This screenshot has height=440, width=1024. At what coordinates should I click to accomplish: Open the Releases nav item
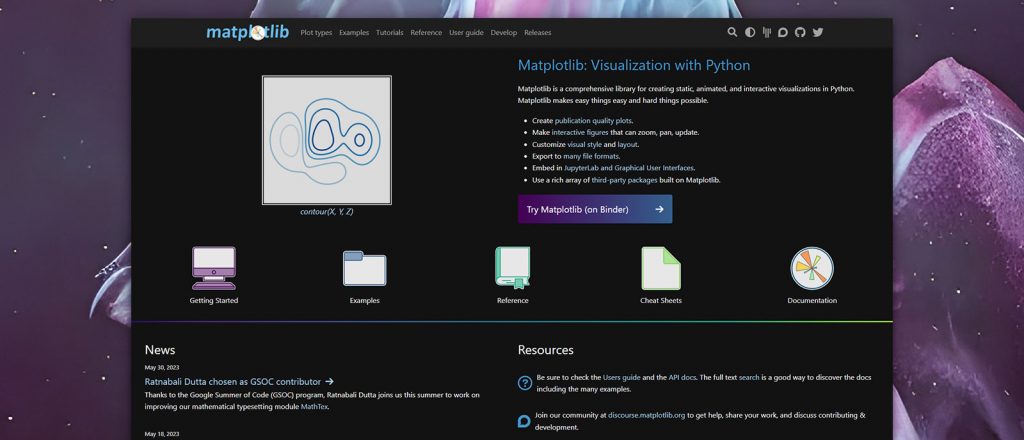[x=537, y=33]
